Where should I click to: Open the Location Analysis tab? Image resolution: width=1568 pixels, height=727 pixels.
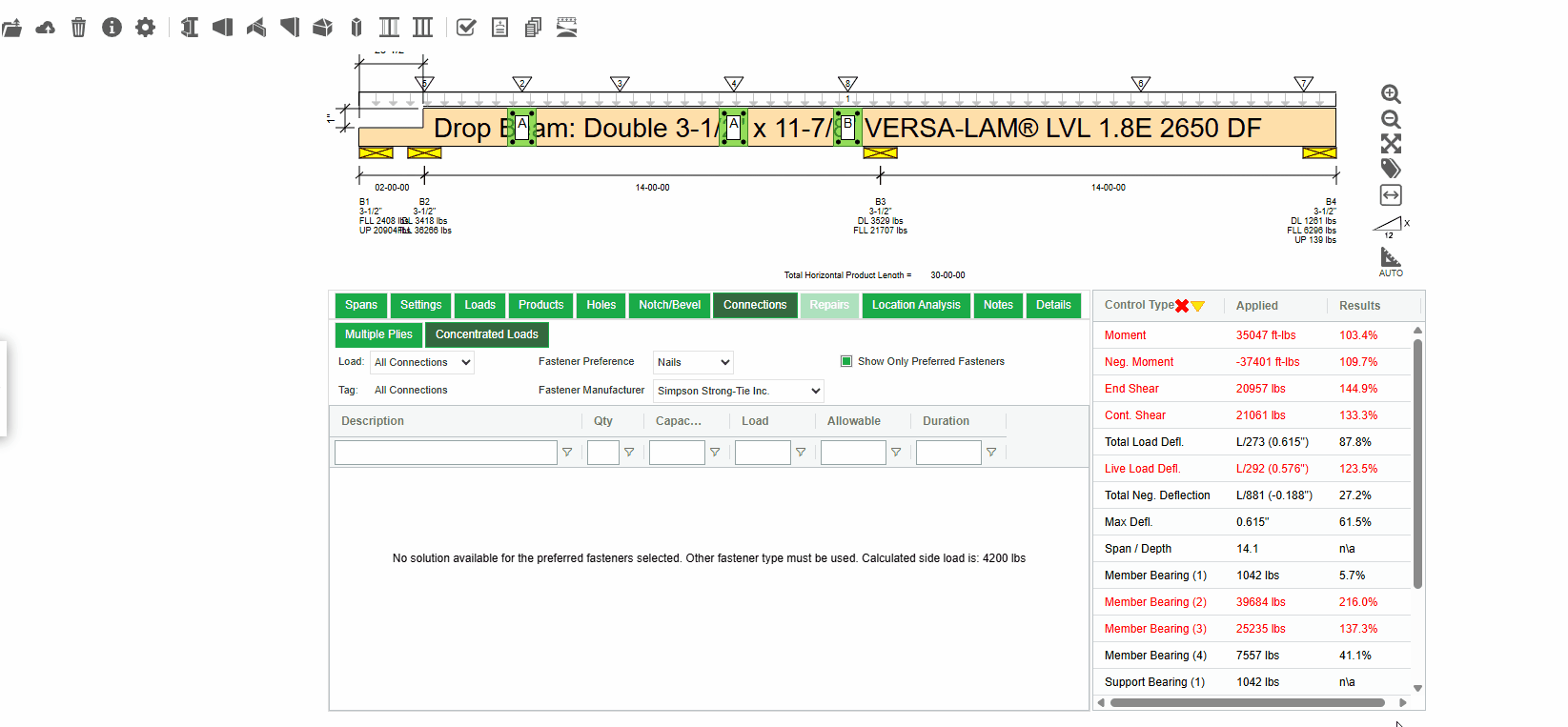916,305
